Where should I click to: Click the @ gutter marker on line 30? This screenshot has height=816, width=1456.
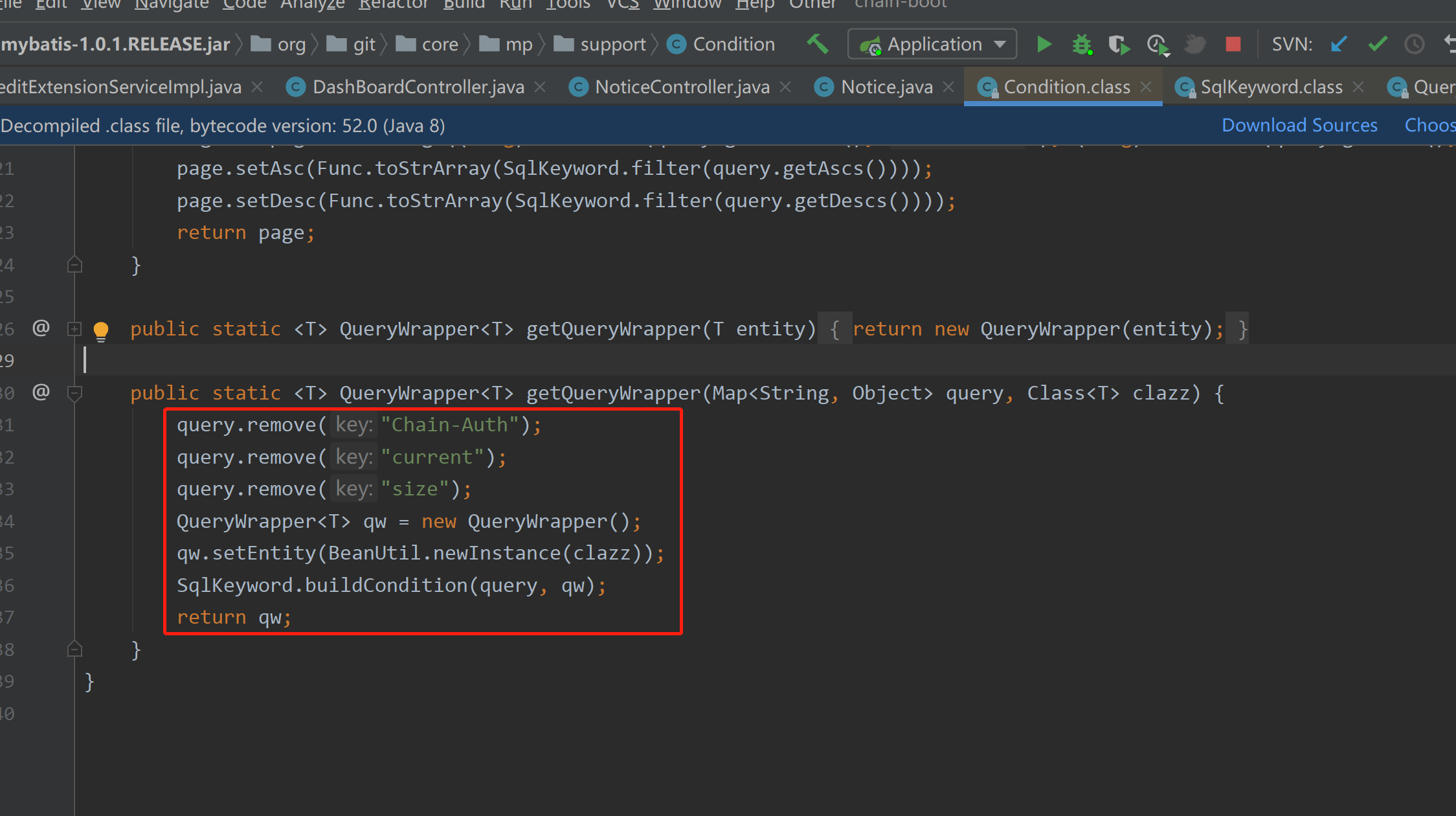click(41, 392)
